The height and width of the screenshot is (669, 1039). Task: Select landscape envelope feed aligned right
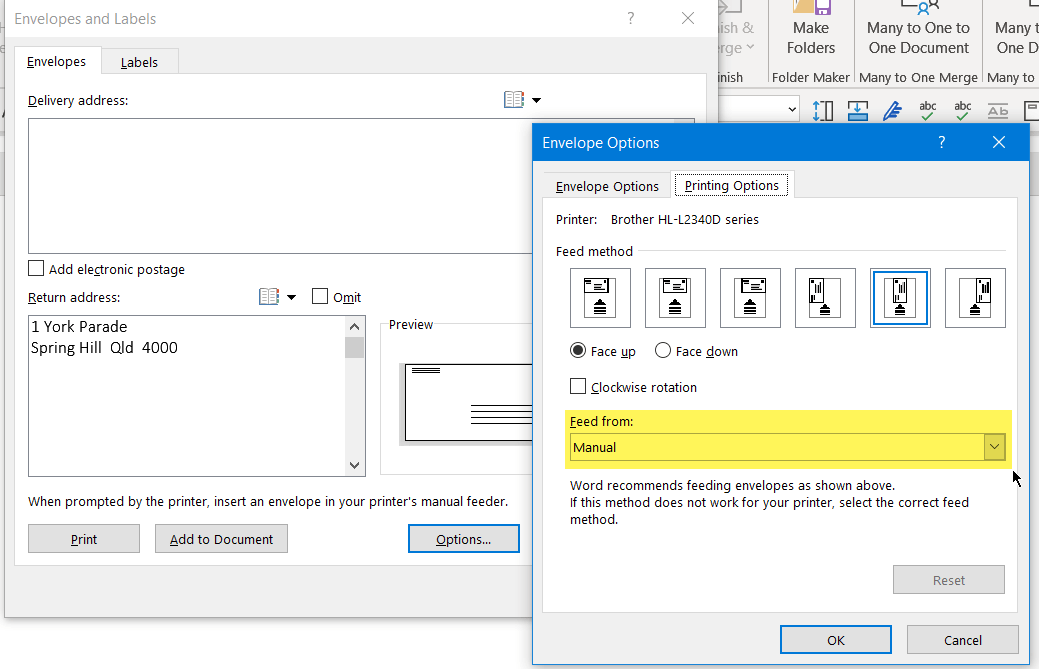(750, 297)
